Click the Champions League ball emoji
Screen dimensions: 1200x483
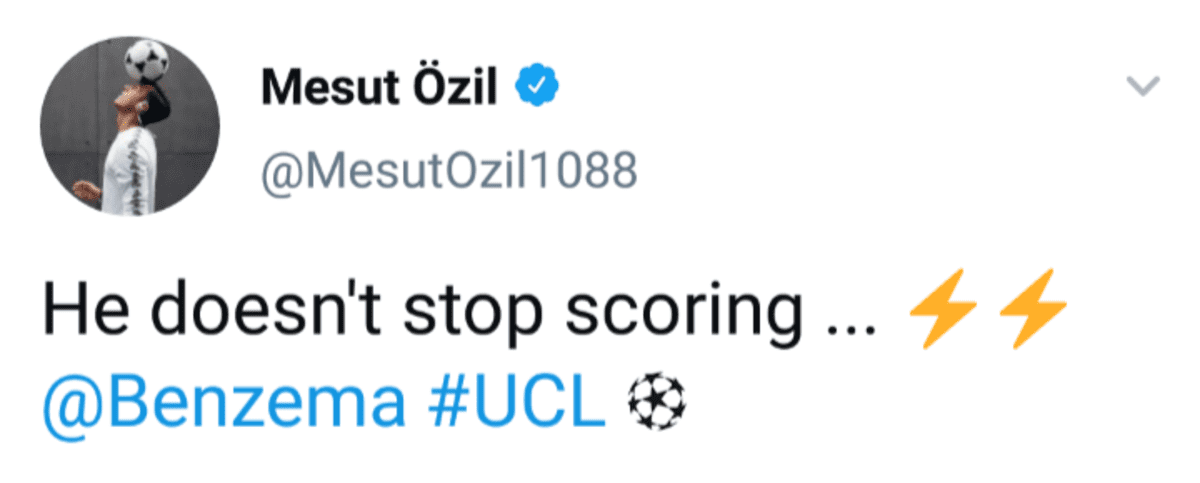658,403
